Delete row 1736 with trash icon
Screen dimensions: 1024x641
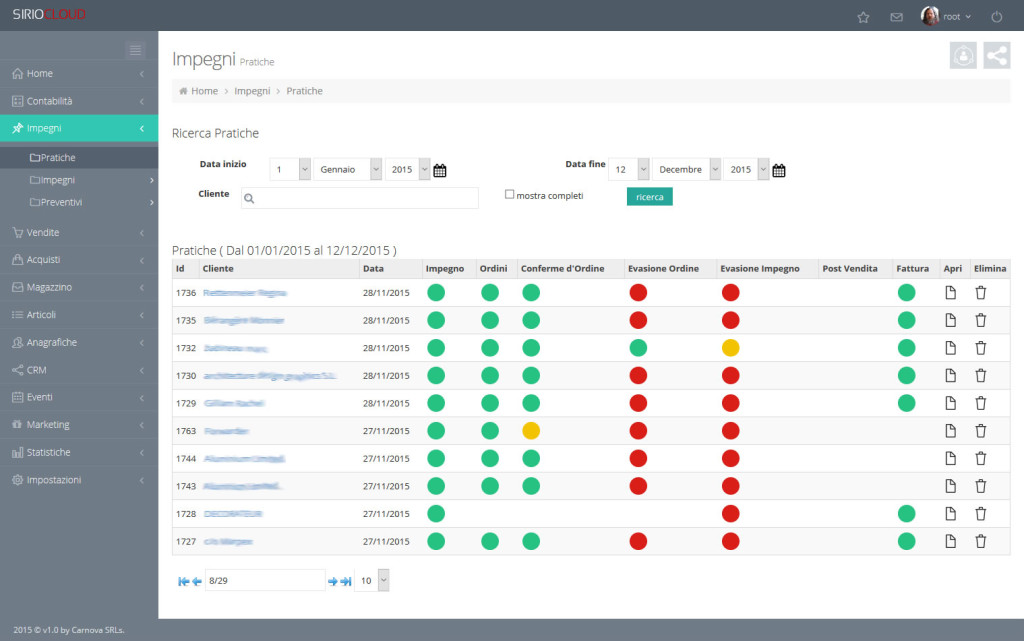coord(980,292)
